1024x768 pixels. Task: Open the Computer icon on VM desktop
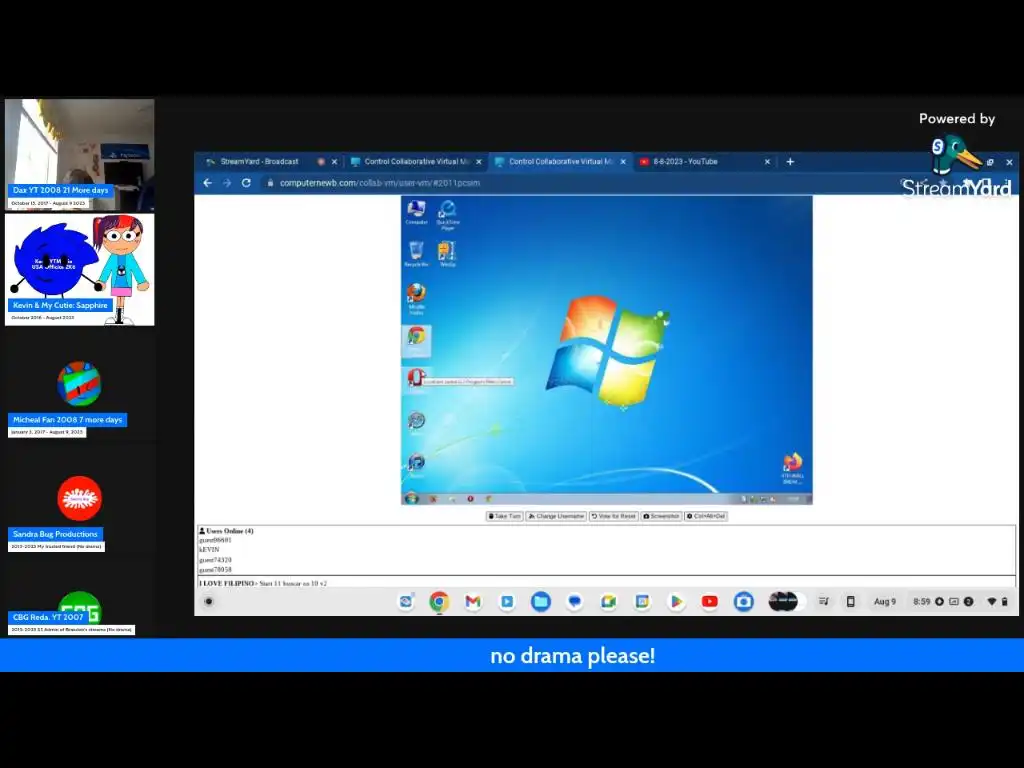pyautogui.click(x=416, y=212)
